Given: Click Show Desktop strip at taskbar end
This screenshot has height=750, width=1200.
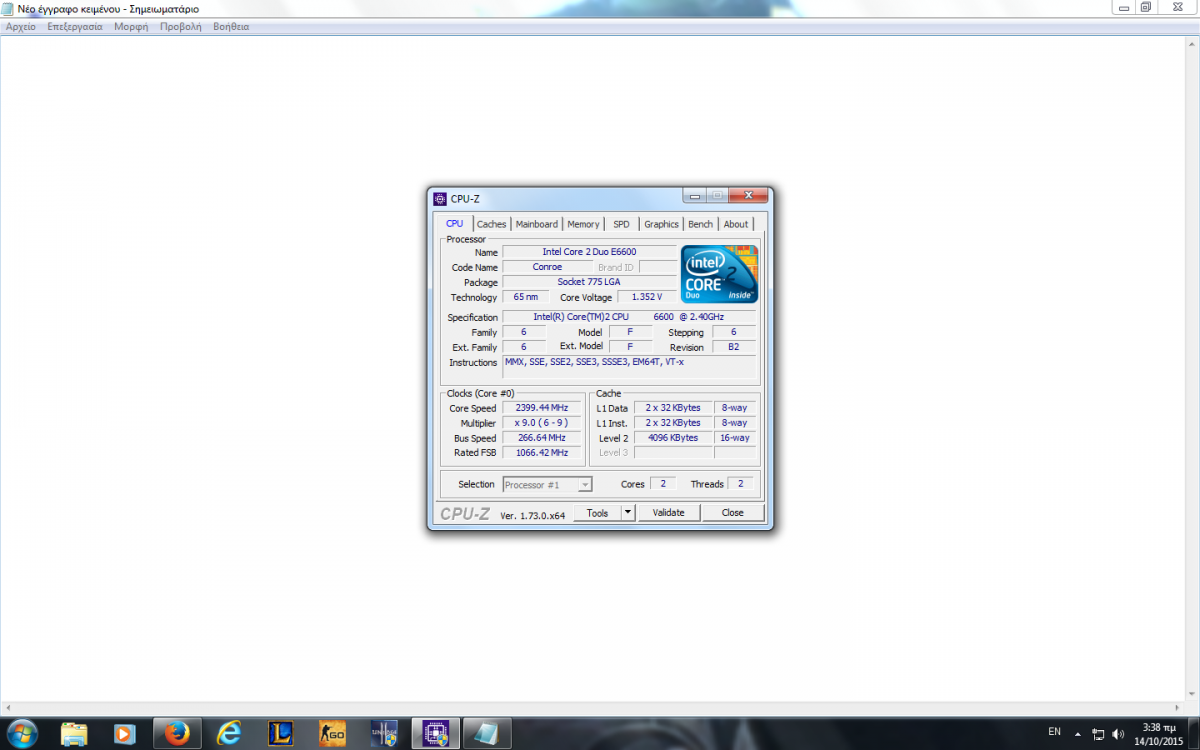Looking at the screenshot, I should click(1193, 733).
